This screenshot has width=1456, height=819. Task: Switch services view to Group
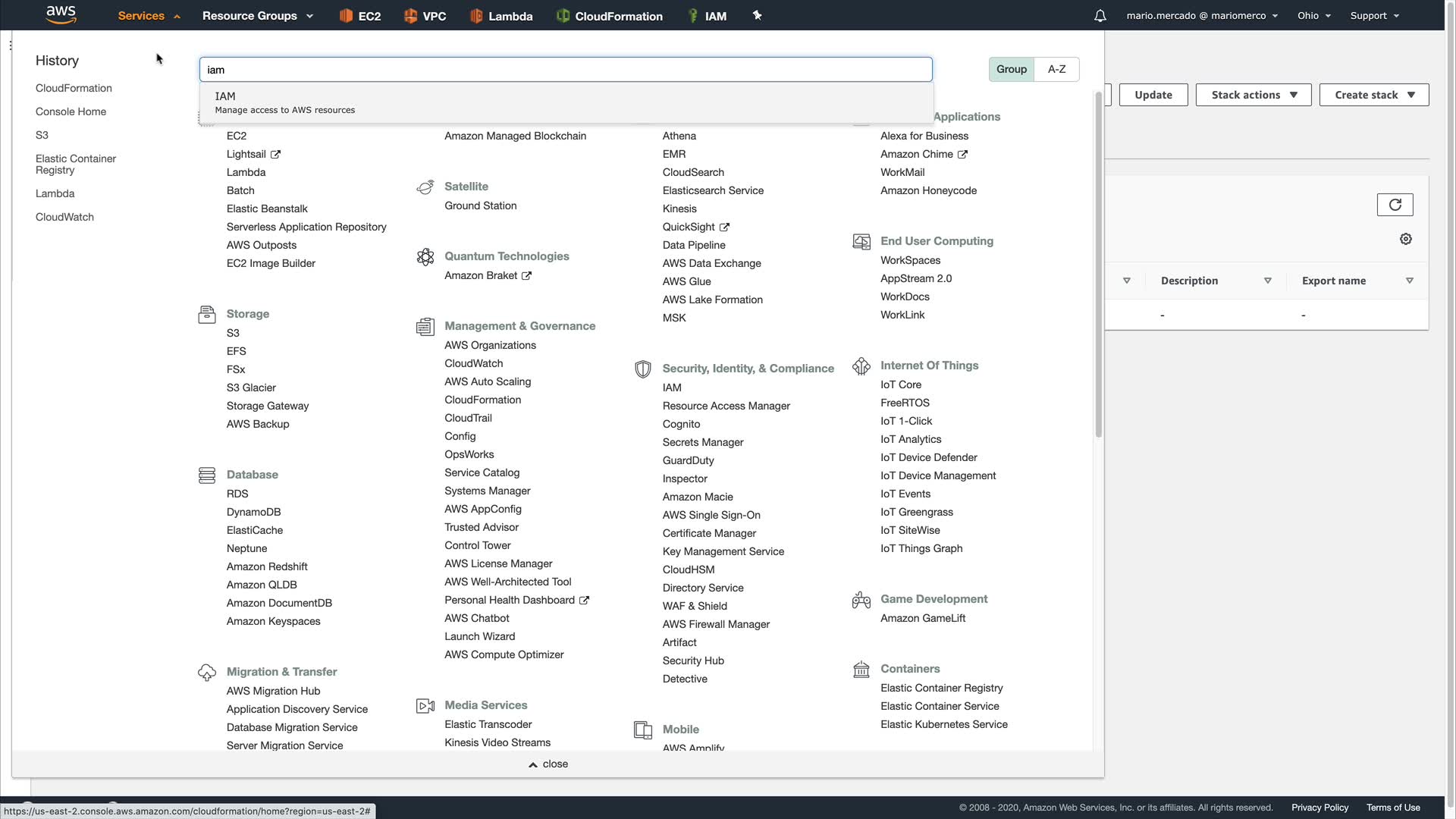pyautogui.click(x=1011, y=69)
